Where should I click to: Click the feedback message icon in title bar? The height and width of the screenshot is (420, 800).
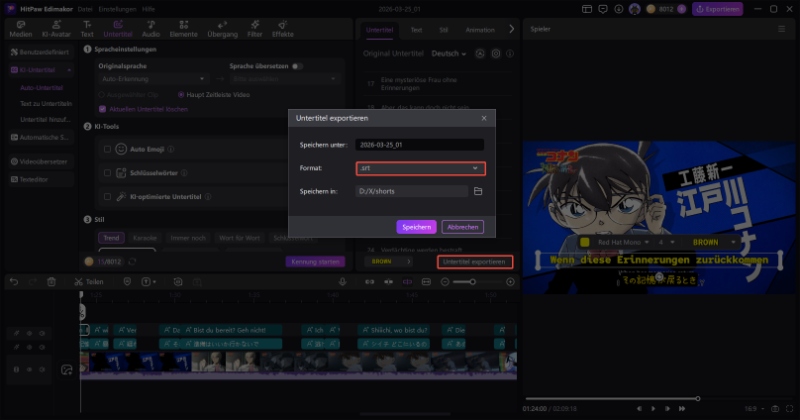603,9
